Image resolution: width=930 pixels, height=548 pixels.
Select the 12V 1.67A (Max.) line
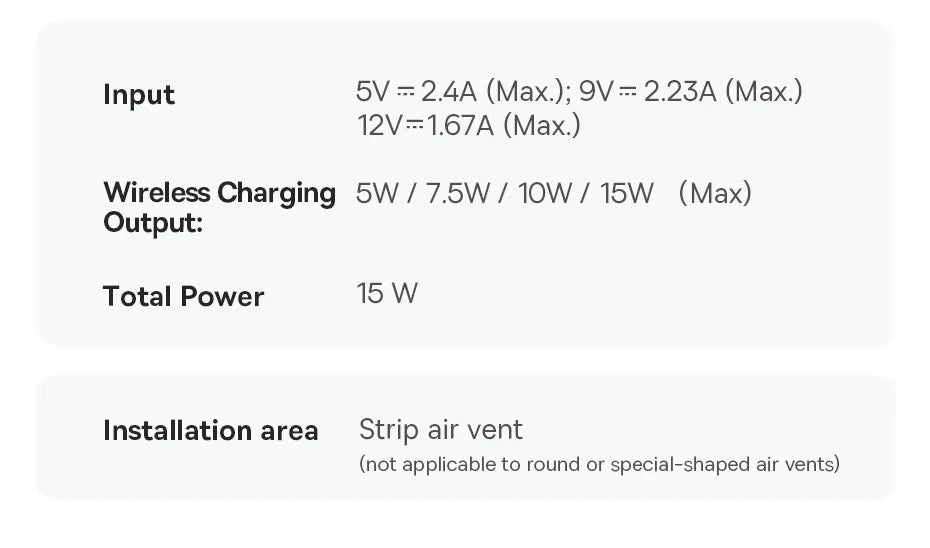click(468, 126)
